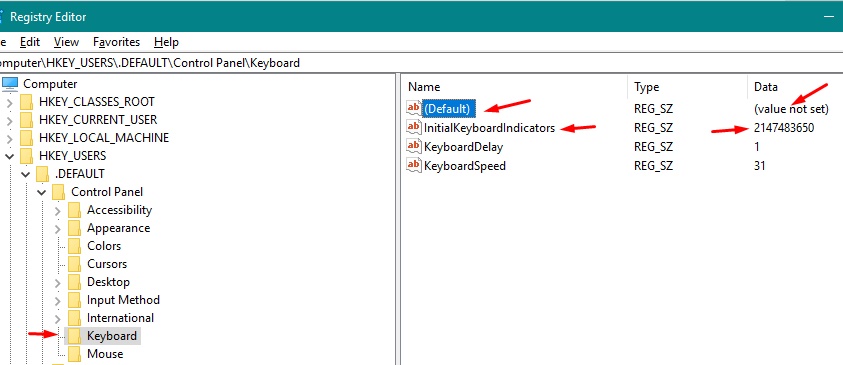Screen dimensions: 843x365
Task: Click the Input Method folder icon
Action: pos(75,300)
